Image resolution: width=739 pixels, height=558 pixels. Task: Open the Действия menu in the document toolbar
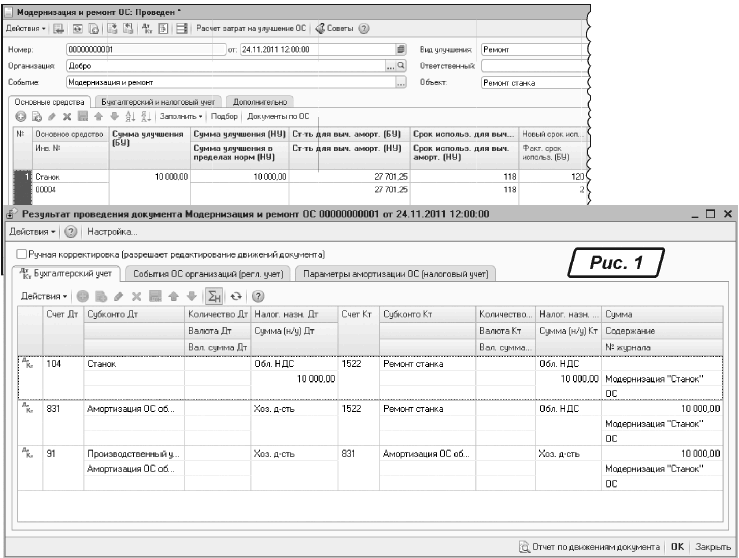click(26, 27)
